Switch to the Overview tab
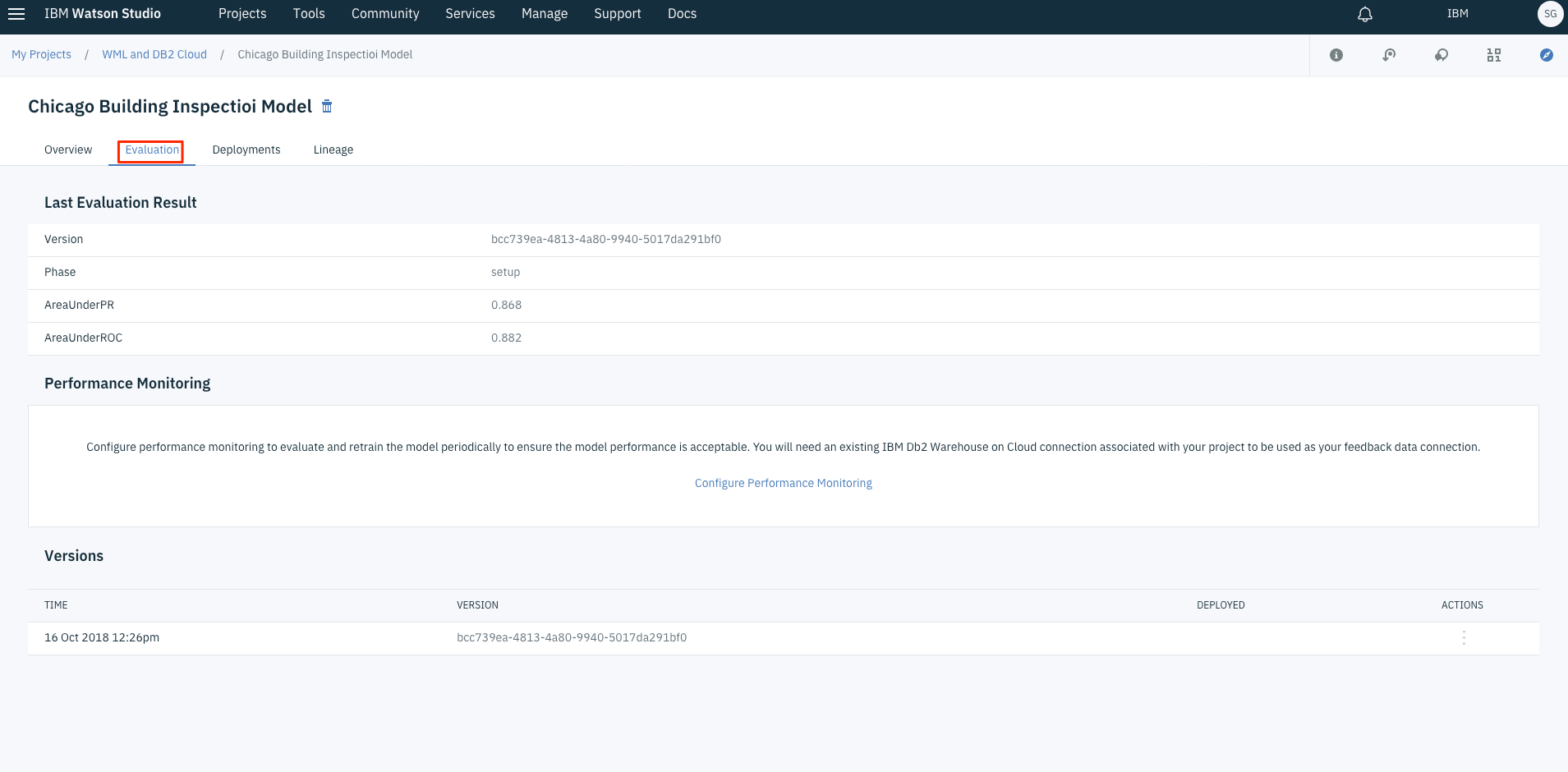This screenshot has height=772, width=1568. 68,149
